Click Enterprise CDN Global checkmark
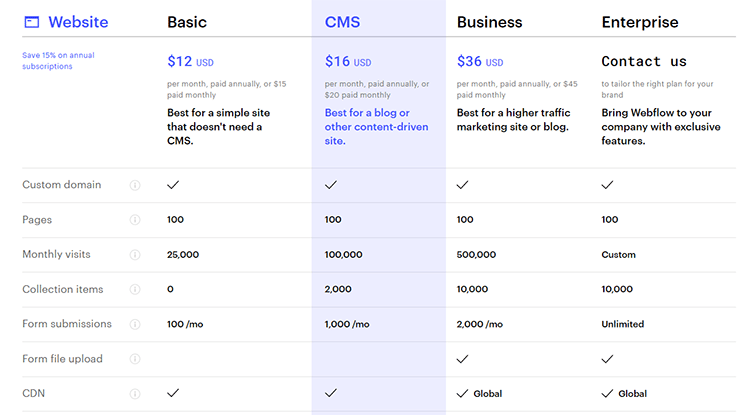 [x=608, y=394]
